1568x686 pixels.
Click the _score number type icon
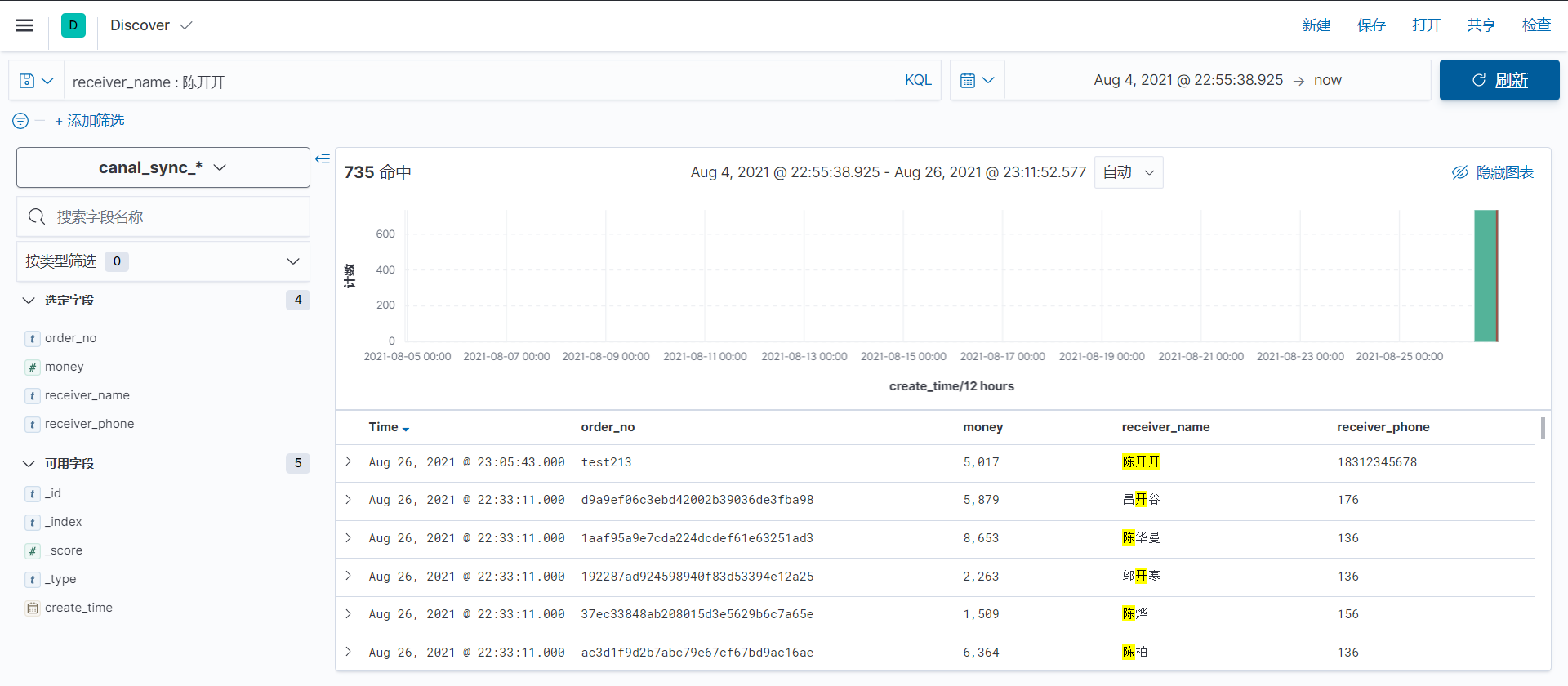[32, 551]
